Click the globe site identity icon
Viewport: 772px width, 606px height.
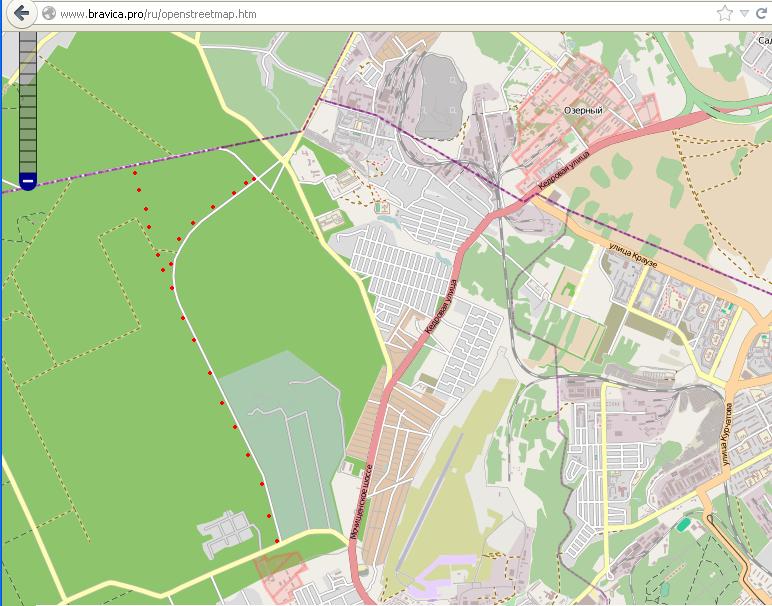pyautogui.click(x=48, y=14)
